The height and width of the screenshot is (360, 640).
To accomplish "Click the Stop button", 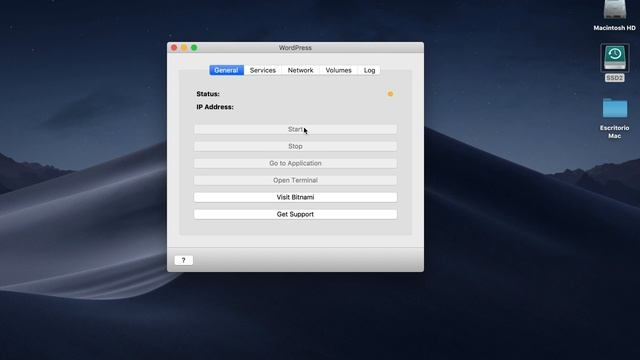I will [295, 146].
